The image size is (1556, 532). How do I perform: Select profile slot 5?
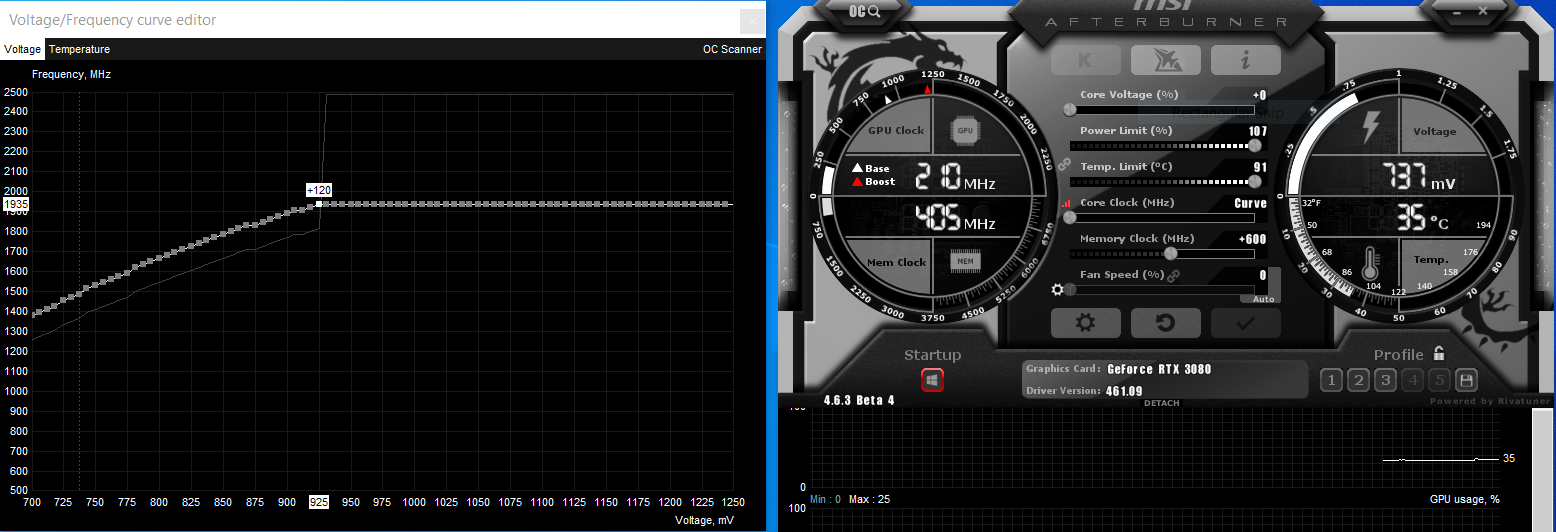(1439, 380)
